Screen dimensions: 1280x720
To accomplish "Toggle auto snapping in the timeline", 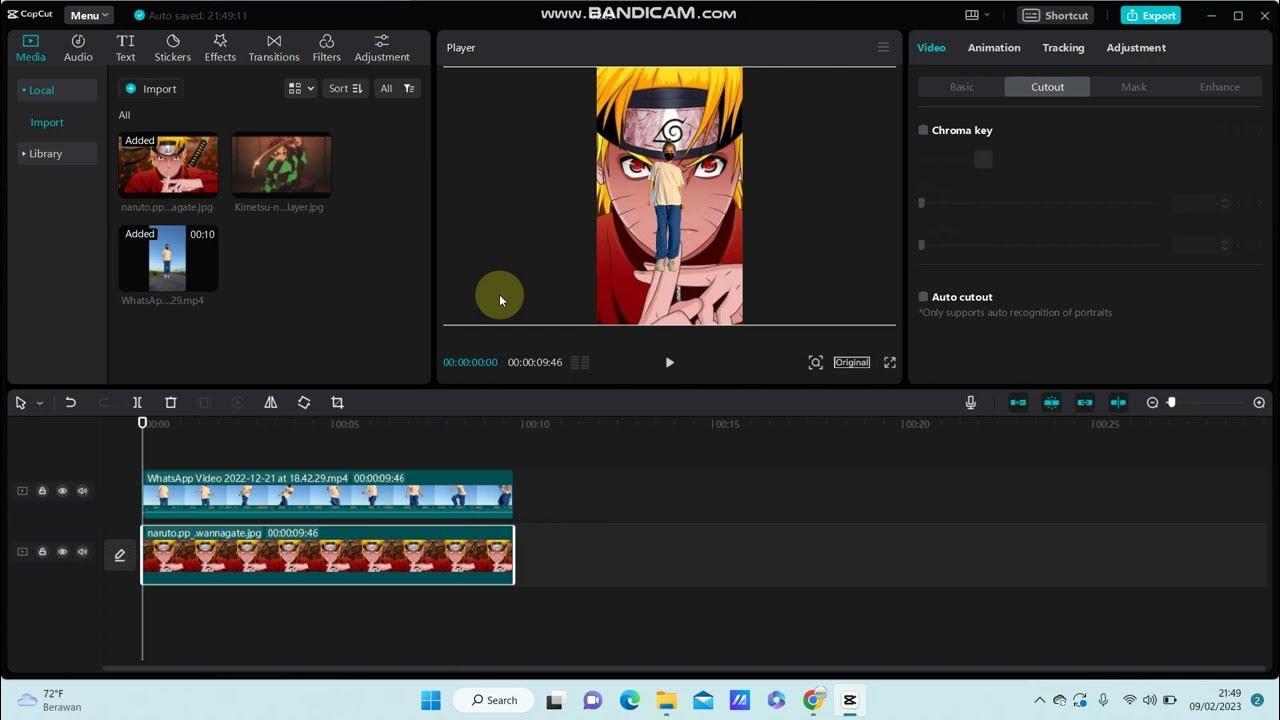I will pos(1052,403).
